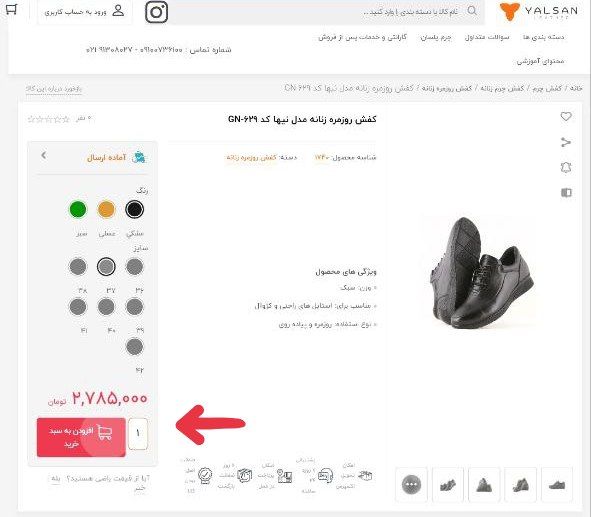Viewport: 591px width, 517px height.
Task: Open the دسته بندی ها categories menu
Action: [x=543, y=37]
